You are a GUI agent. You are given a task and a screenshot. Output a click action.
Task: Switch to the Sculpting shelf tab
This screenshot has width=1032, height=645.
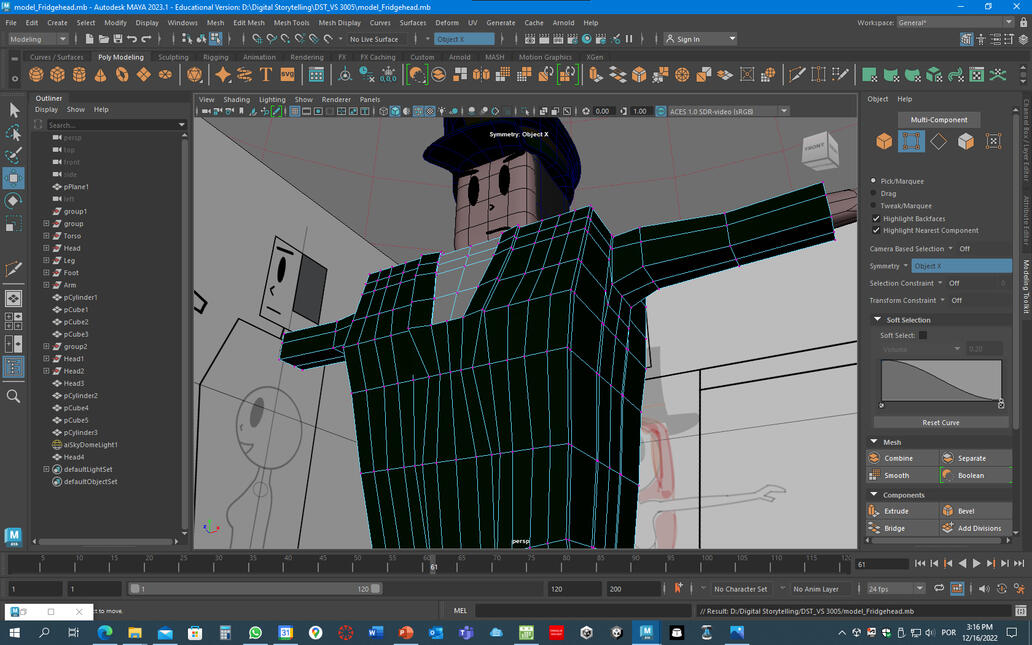(x=173, y=57)
